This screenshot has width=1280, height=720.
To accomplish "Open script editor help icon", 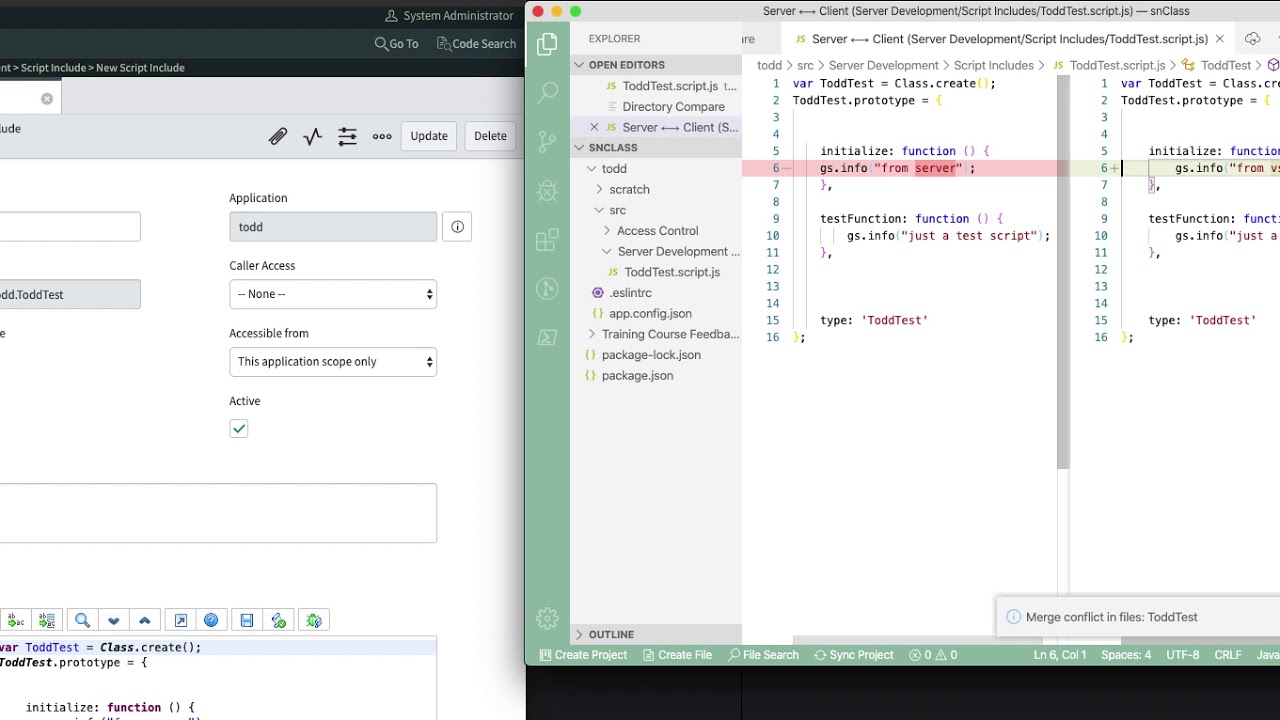I will click(x=211, y=621).
